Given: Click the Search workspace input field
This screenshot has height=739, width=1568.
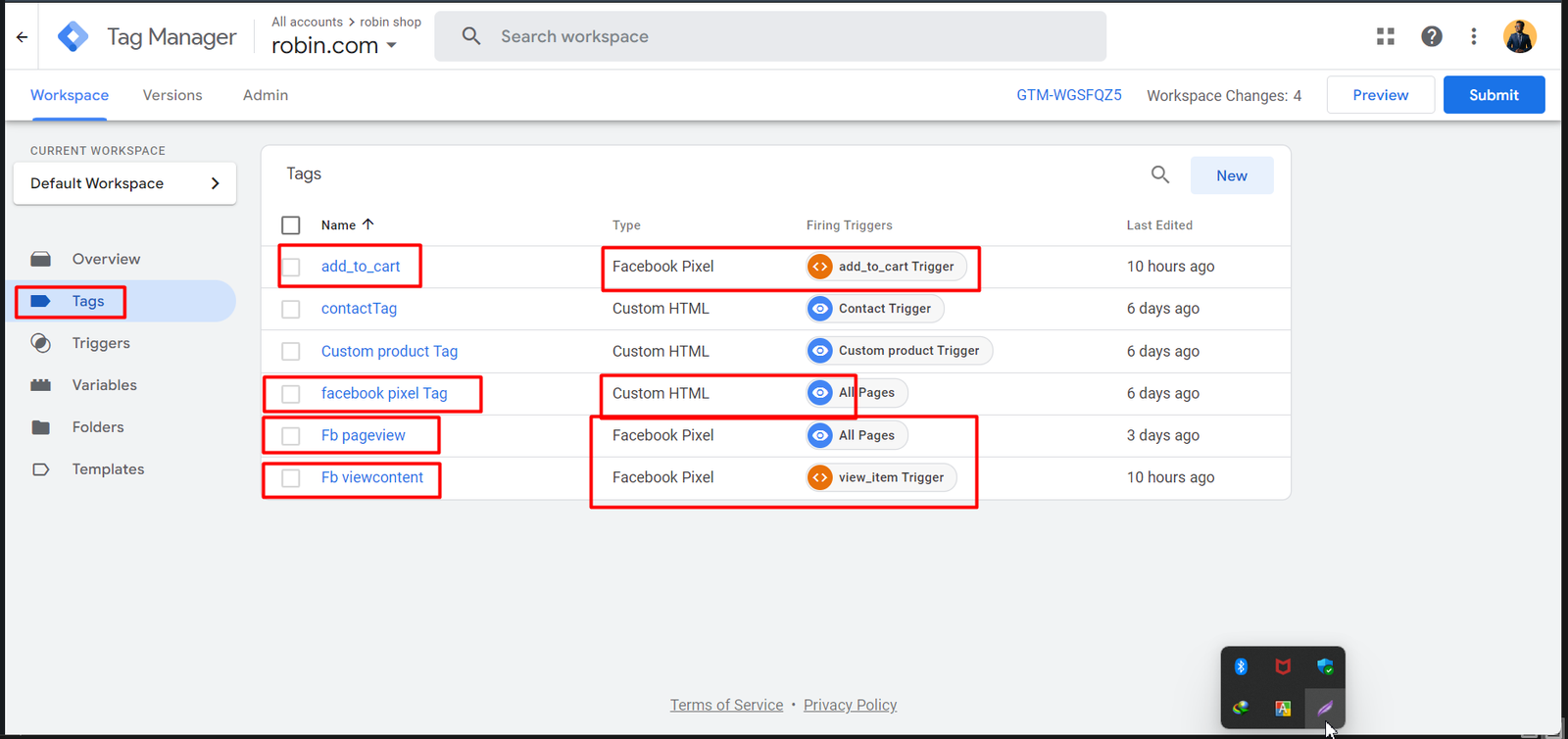Looking at the screenshot, I should coord(770,36).
